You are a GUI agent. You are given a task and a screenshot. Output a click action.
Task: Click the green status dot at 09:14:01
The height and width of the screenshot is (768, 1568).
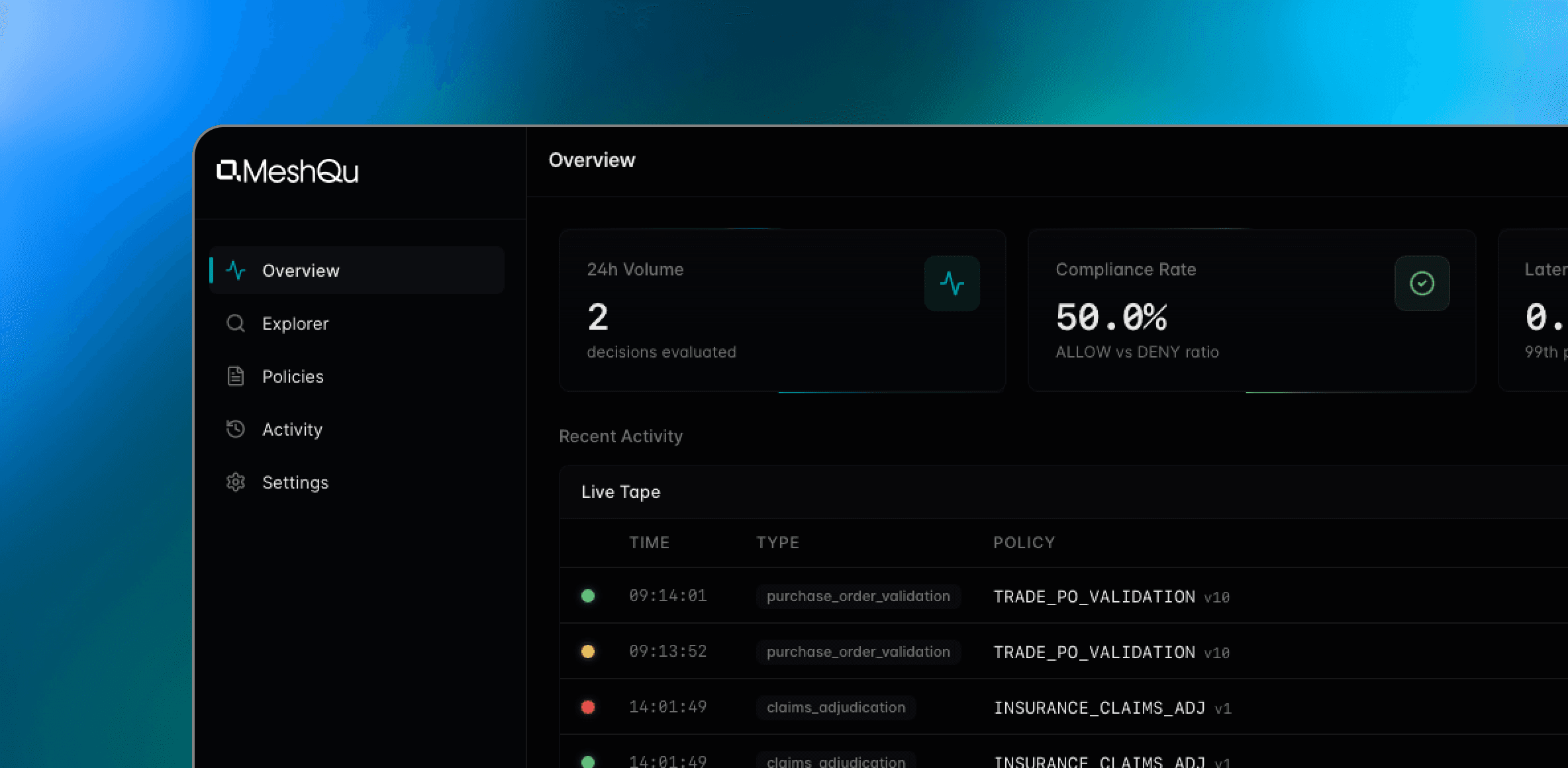tap(587, 596)
